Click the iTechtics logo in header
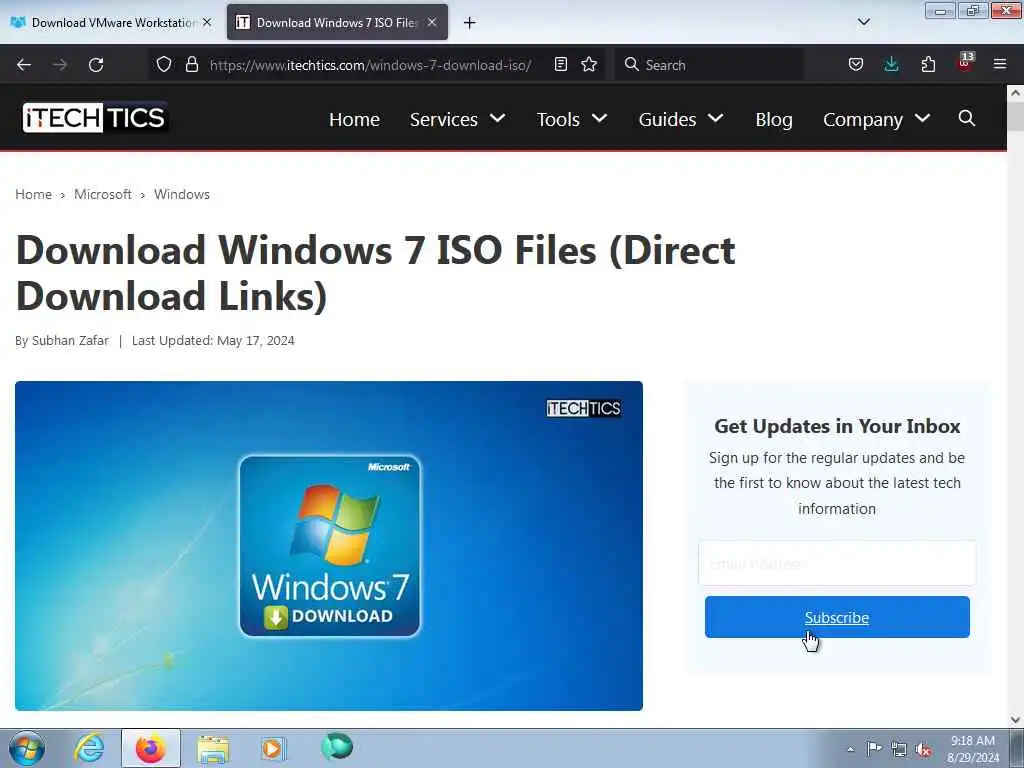The width and height of the screenshot is (1024, 768). [95, 118]
